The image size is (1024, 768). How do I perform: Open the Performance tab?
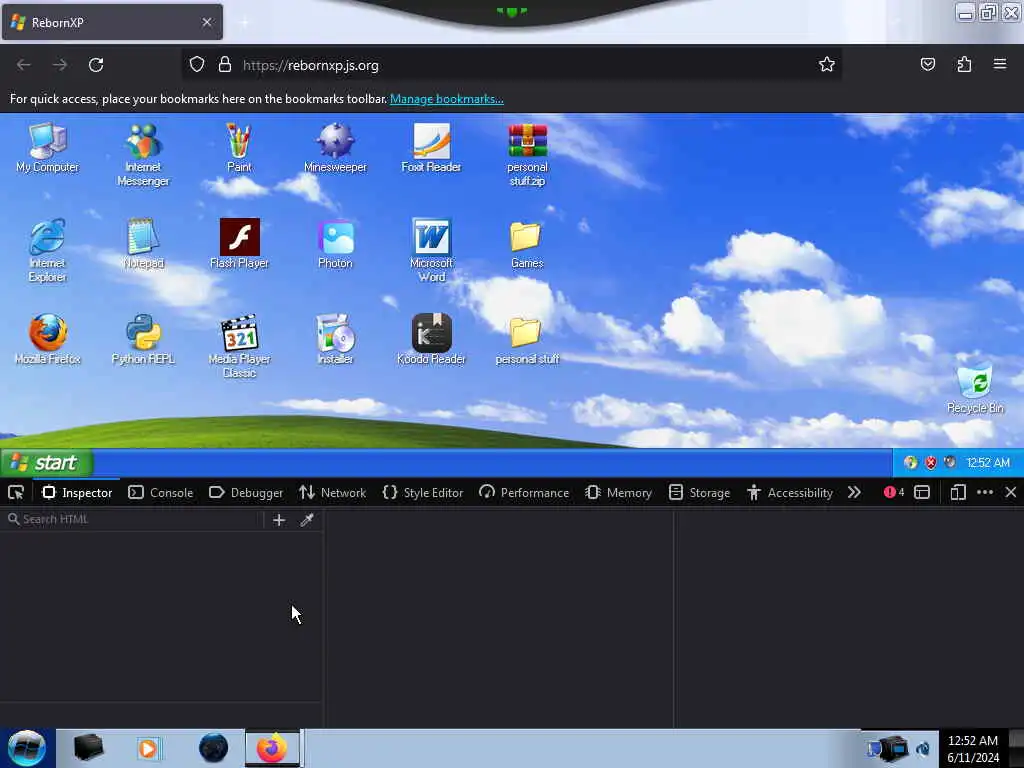(x=524, y=492)
